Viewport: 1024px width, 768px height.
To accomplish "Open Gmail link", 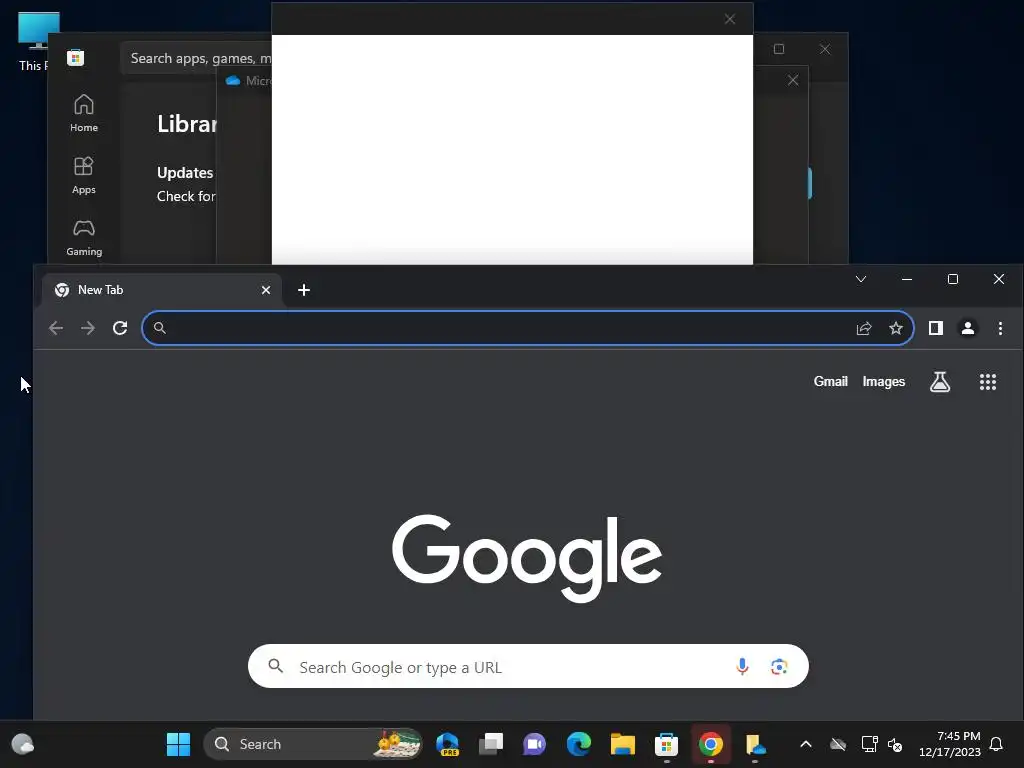I will coord(830,381).
